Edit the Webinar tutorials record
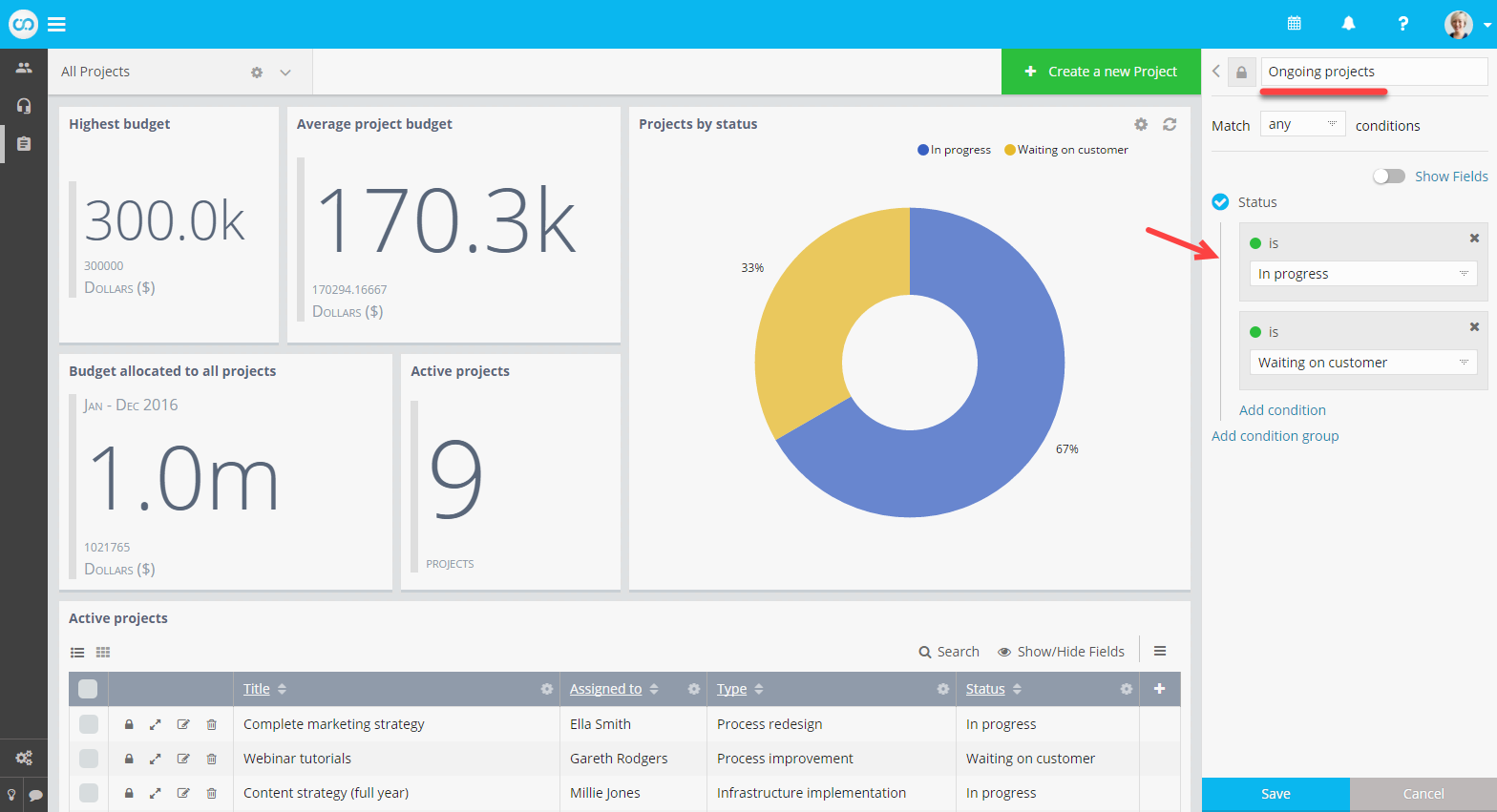Image resolution: width=1497 pixels, height=812 pixels. click(183, 759)
